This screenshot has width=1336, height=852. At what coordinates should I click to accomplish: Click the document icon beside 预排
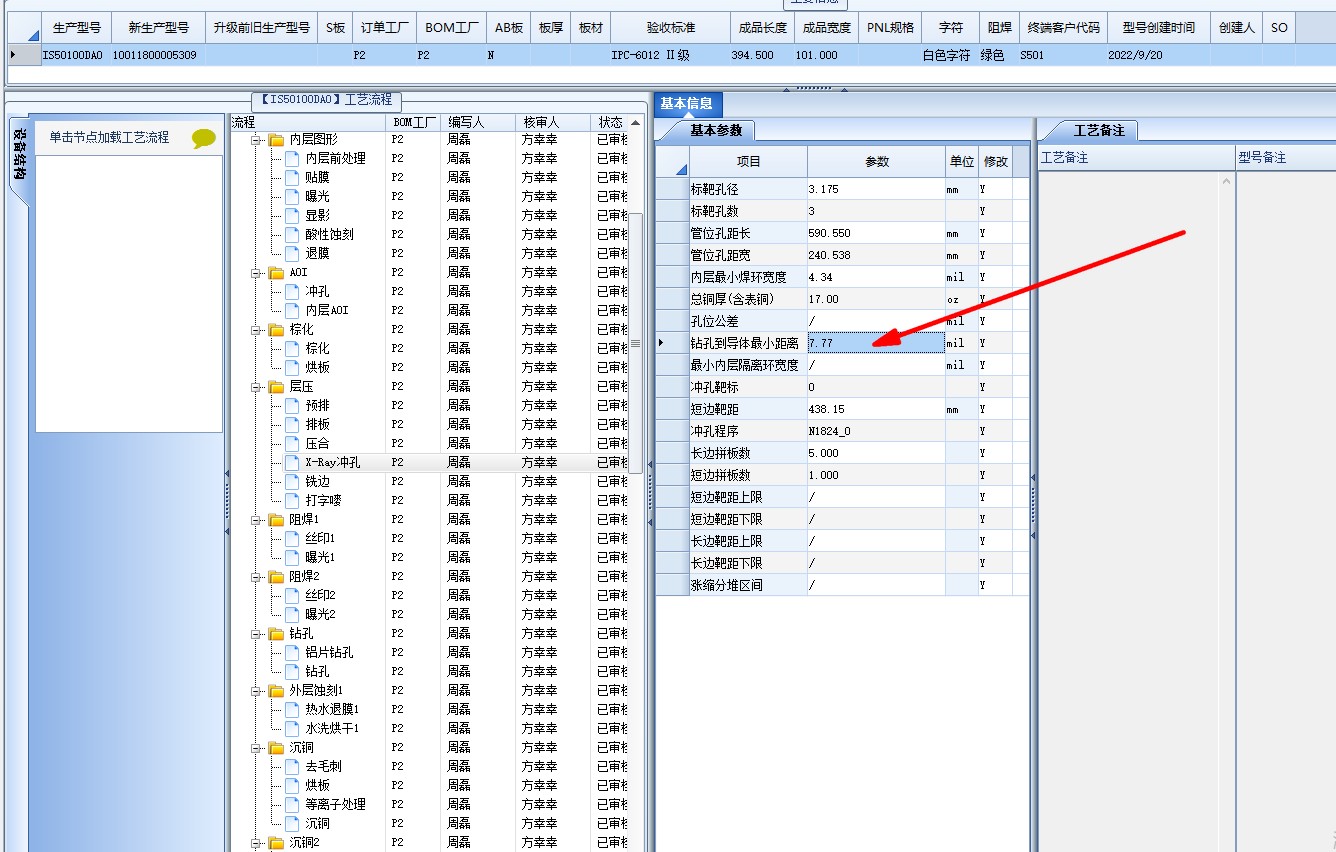(292, 405)
